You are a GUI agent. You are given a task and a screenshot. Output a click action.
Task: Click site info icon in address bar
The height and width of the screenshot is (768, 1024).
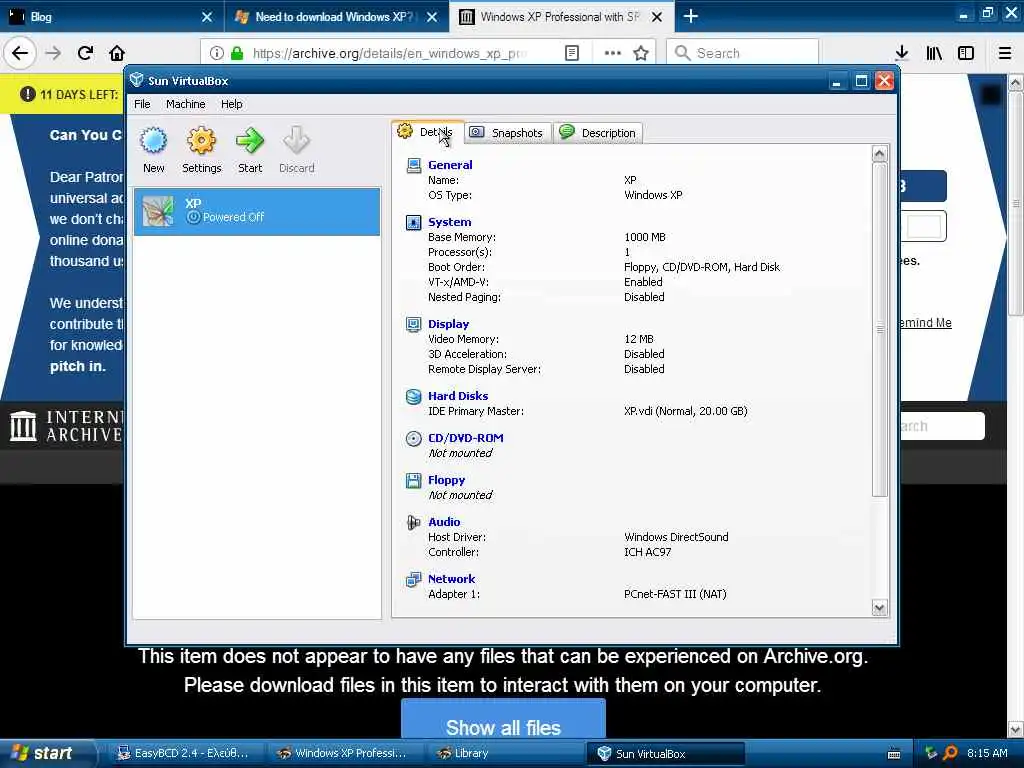point(217,53)
